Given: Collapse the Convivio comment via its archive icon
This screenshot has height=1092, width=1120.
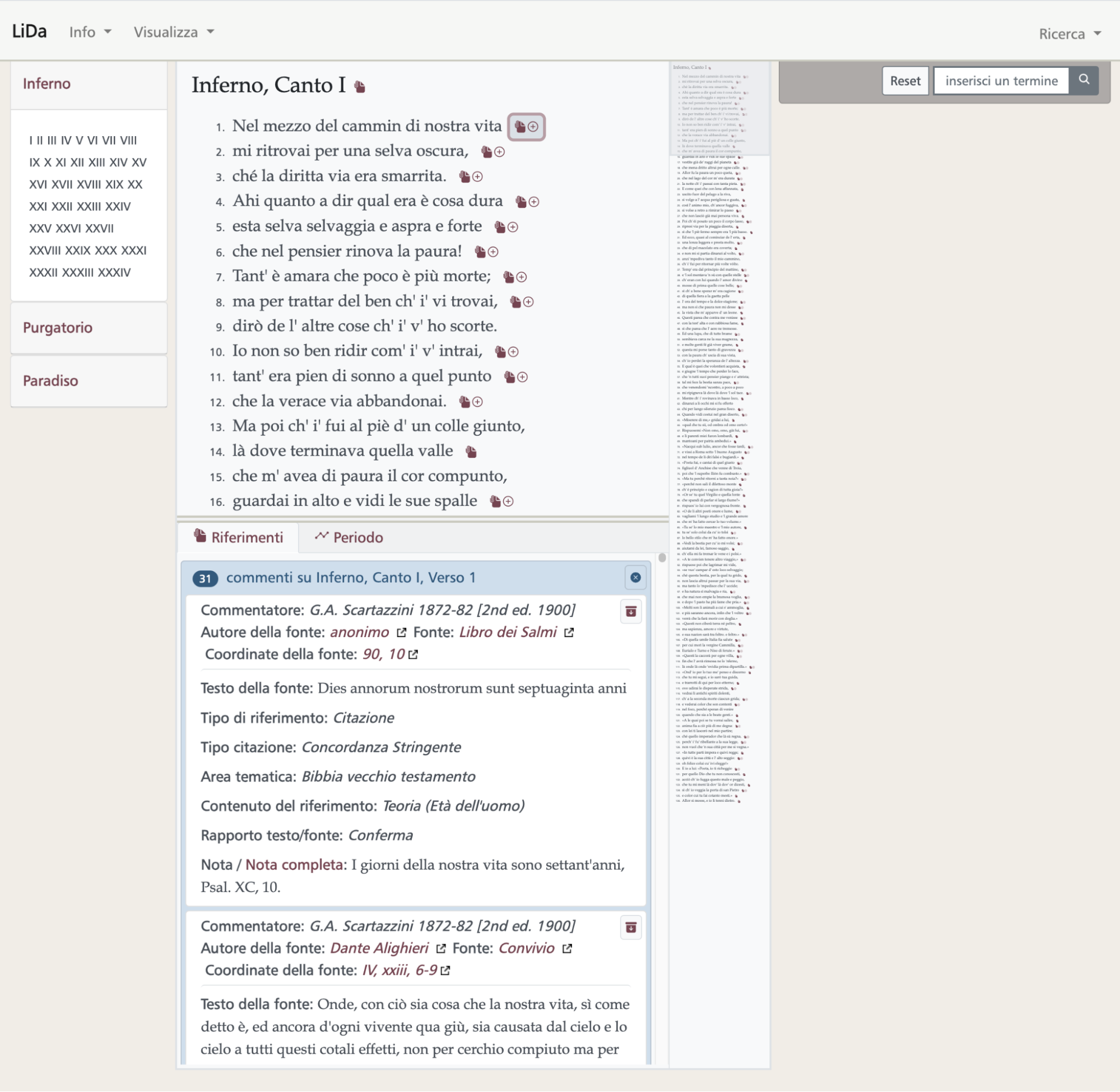Looking at the screenshot, I should click(630, 927).
